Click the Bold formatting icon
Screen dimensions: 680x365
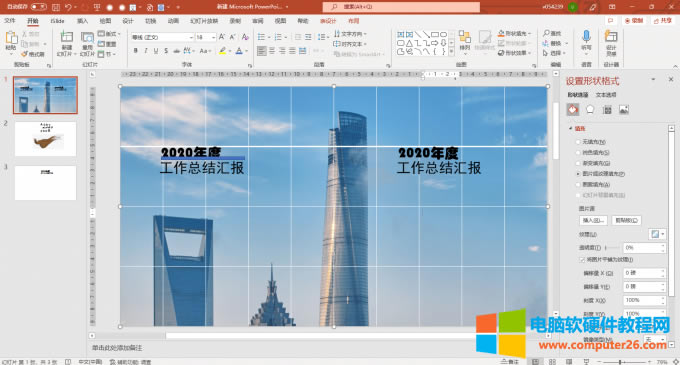pos(136,51)
